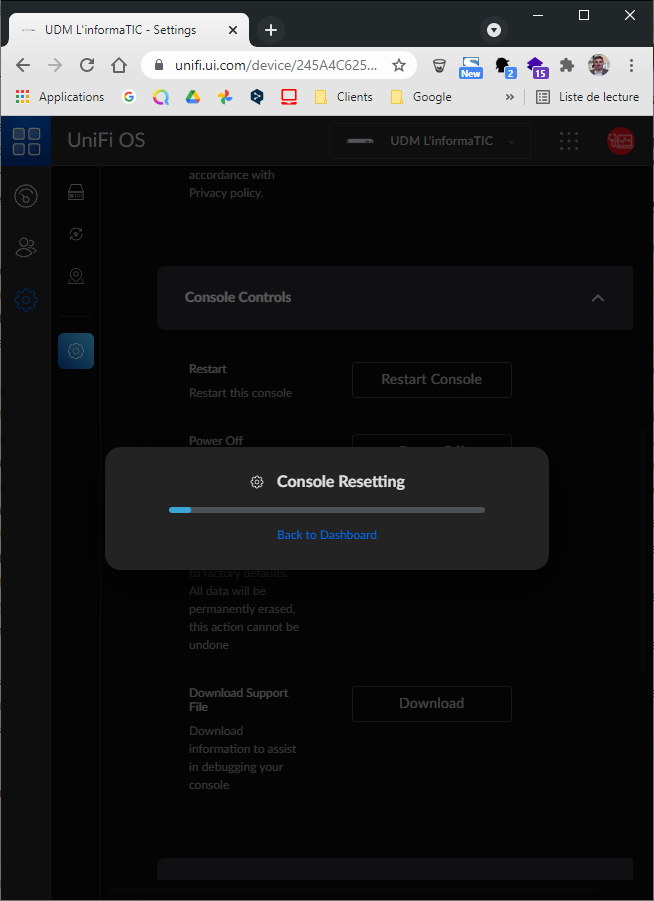Open the red user avatar icon
Image resolution: width=654 pixels, height=901 pixels.
pyautogui.click(x=620, y=141)
